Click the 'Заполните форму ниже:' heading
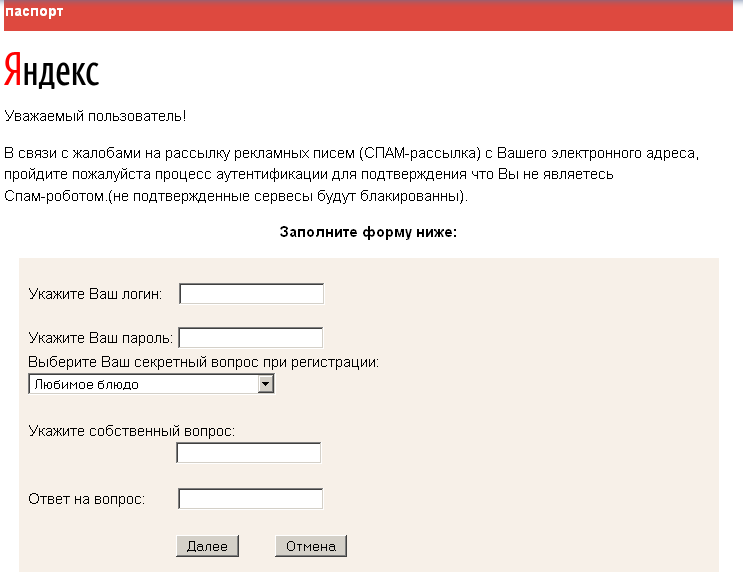The height and width of the screenshot is (572, 743). pos(368,232)
